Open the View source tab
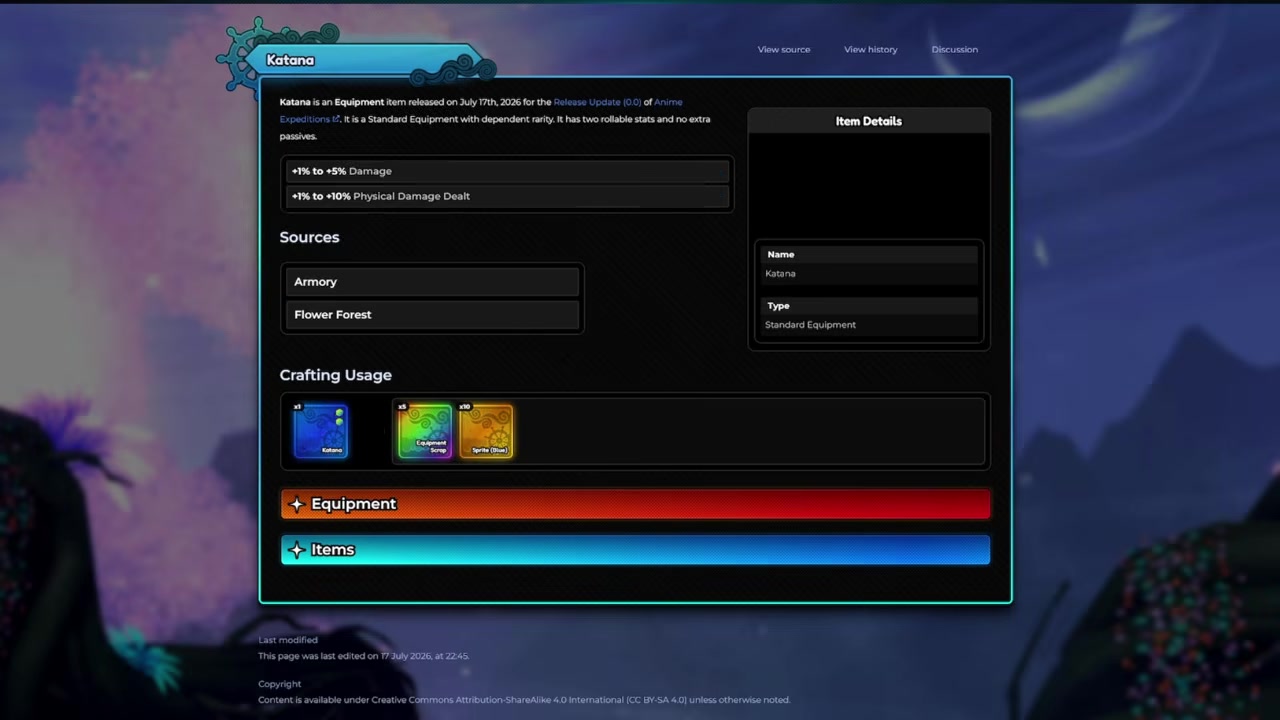Viewport: 1280px width, 720px height. pos(784,49)
